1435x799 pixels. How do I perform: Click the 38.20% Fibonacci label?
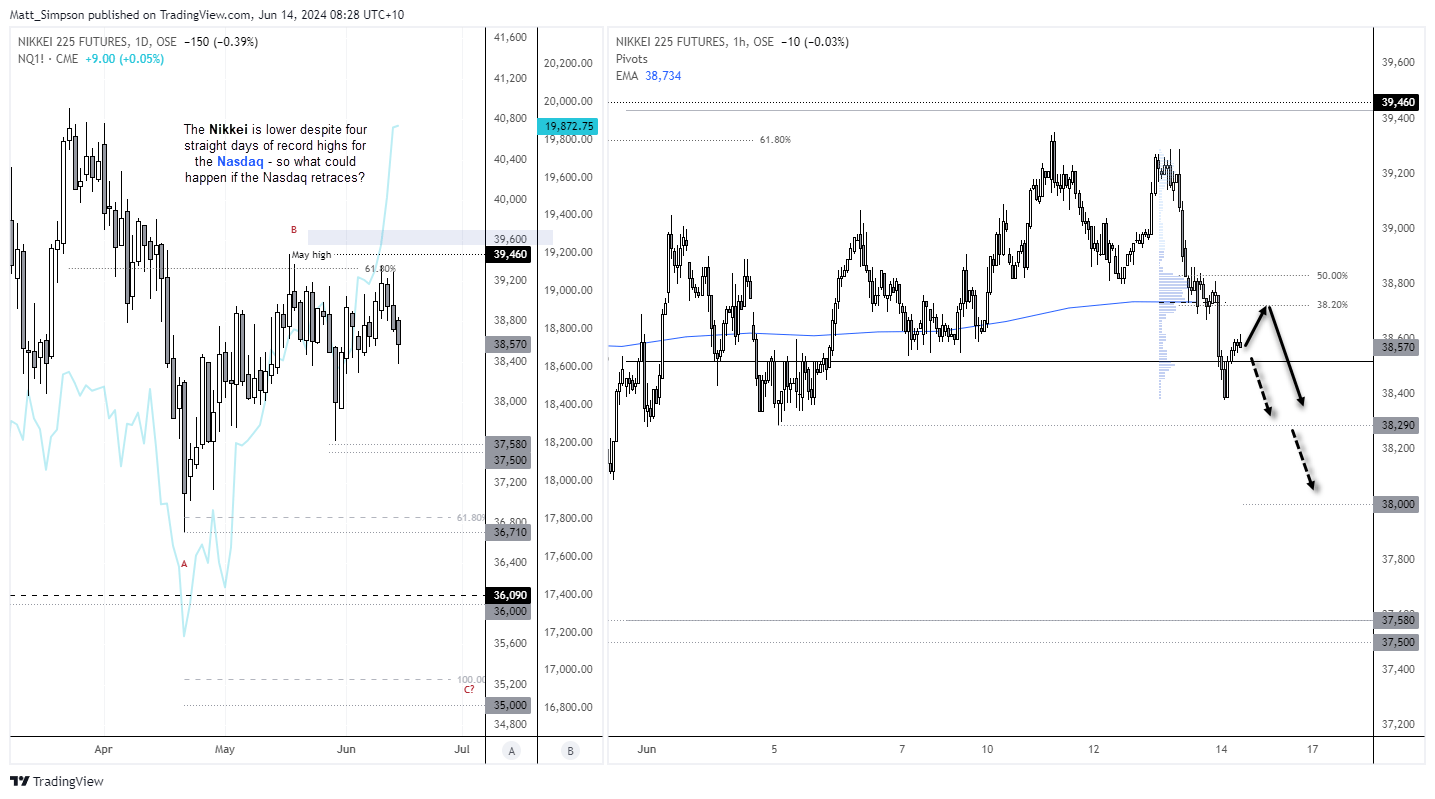pos(1331,305)
